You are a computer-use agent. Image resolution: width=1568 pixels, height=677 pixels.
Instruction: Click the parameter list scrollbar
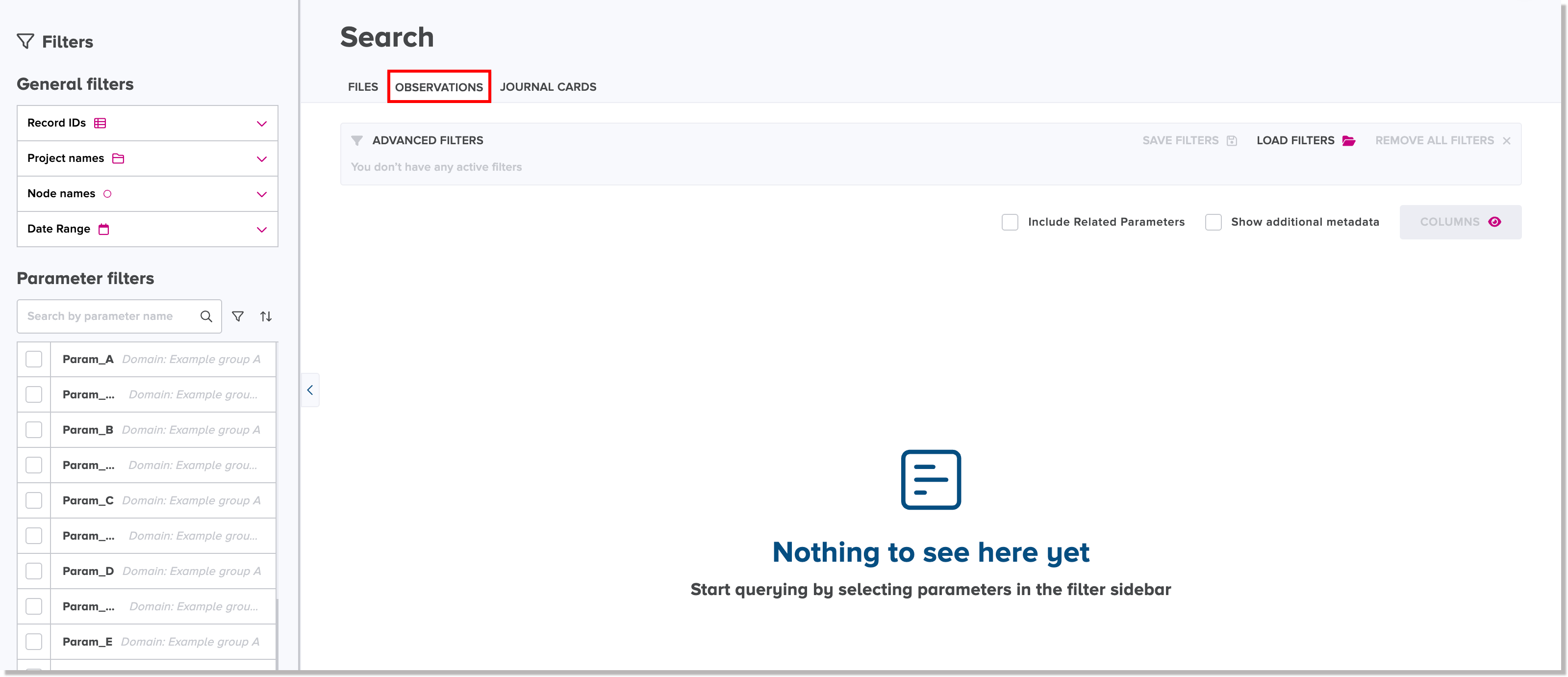tap(277, 633)
